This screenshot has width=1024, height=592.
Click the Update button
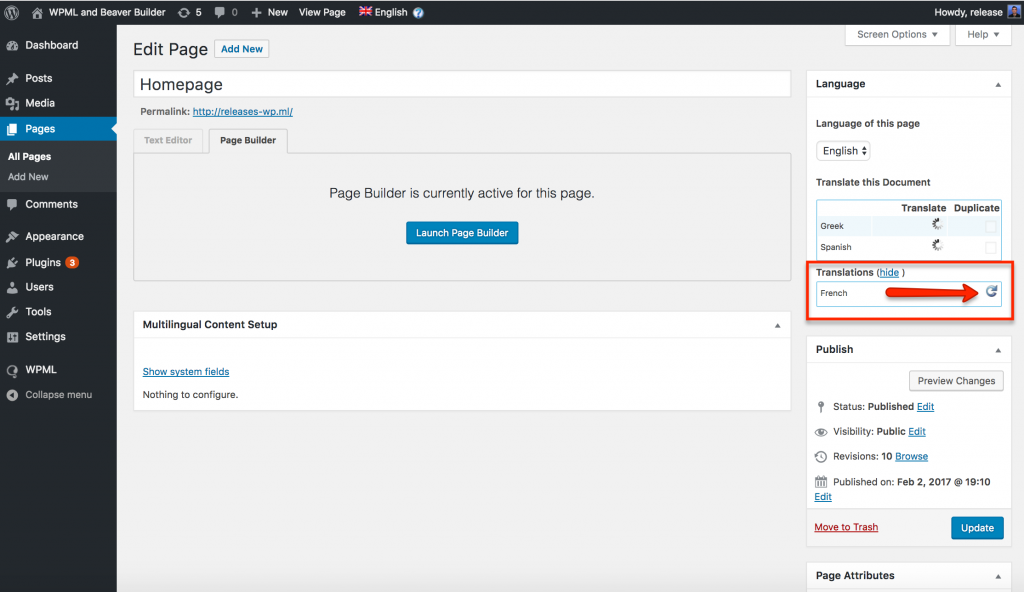coord(977,528)
